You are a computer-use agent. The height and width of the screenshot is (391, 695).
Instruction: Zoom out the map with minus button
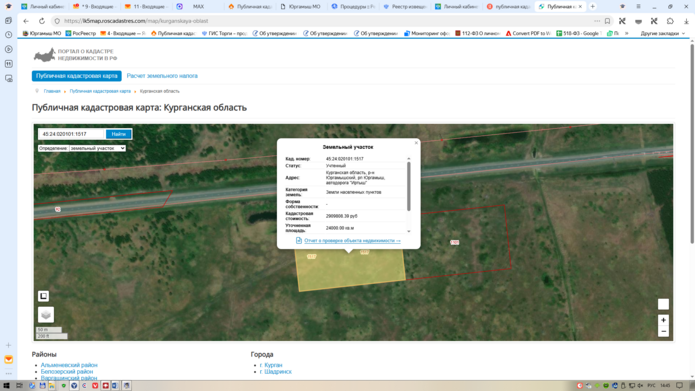tap(663, 331)
